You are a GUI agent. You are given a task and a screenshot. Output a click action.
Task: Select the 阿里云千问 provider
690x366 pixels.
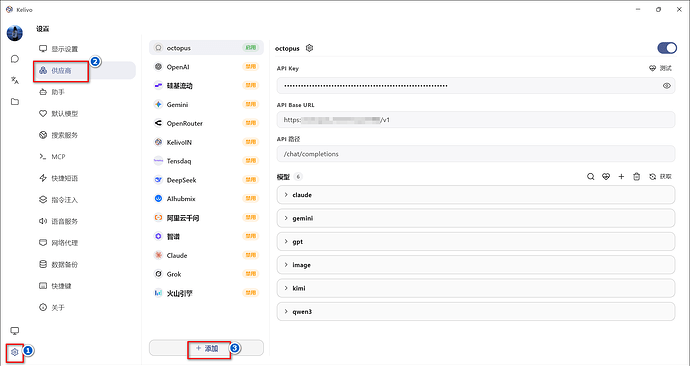pos(206,218)
